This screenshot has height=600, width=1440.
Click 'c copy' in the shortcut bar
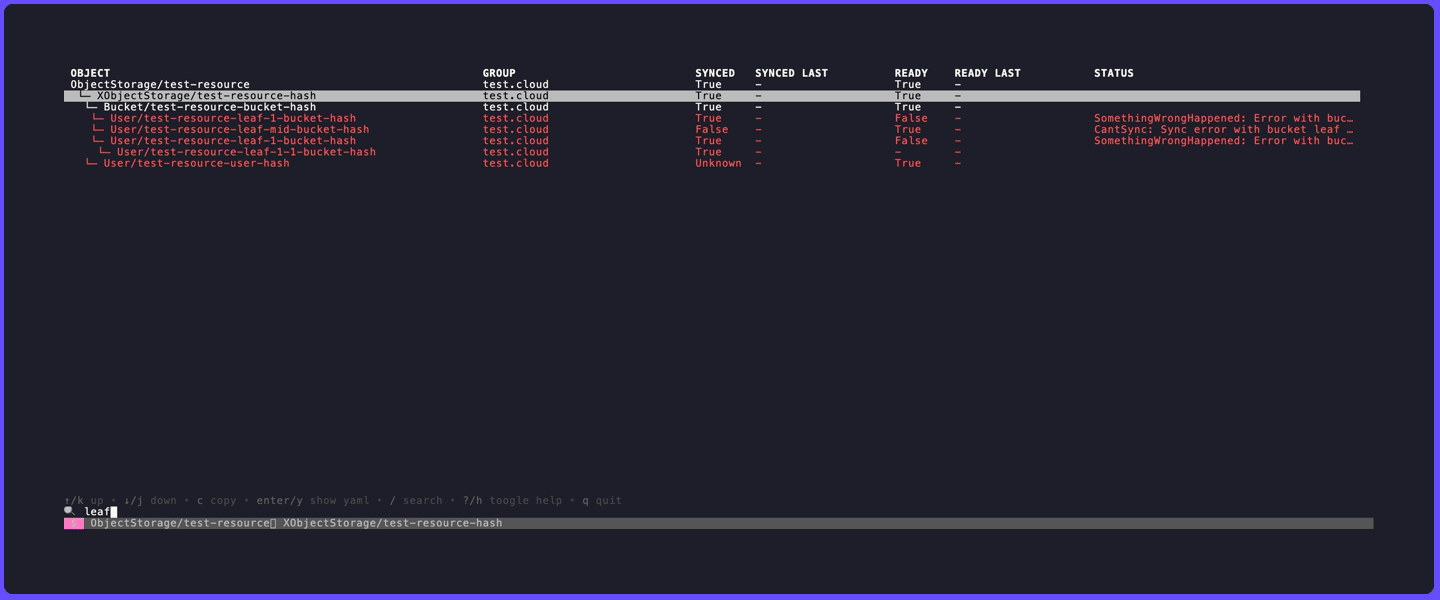point(218,500)
